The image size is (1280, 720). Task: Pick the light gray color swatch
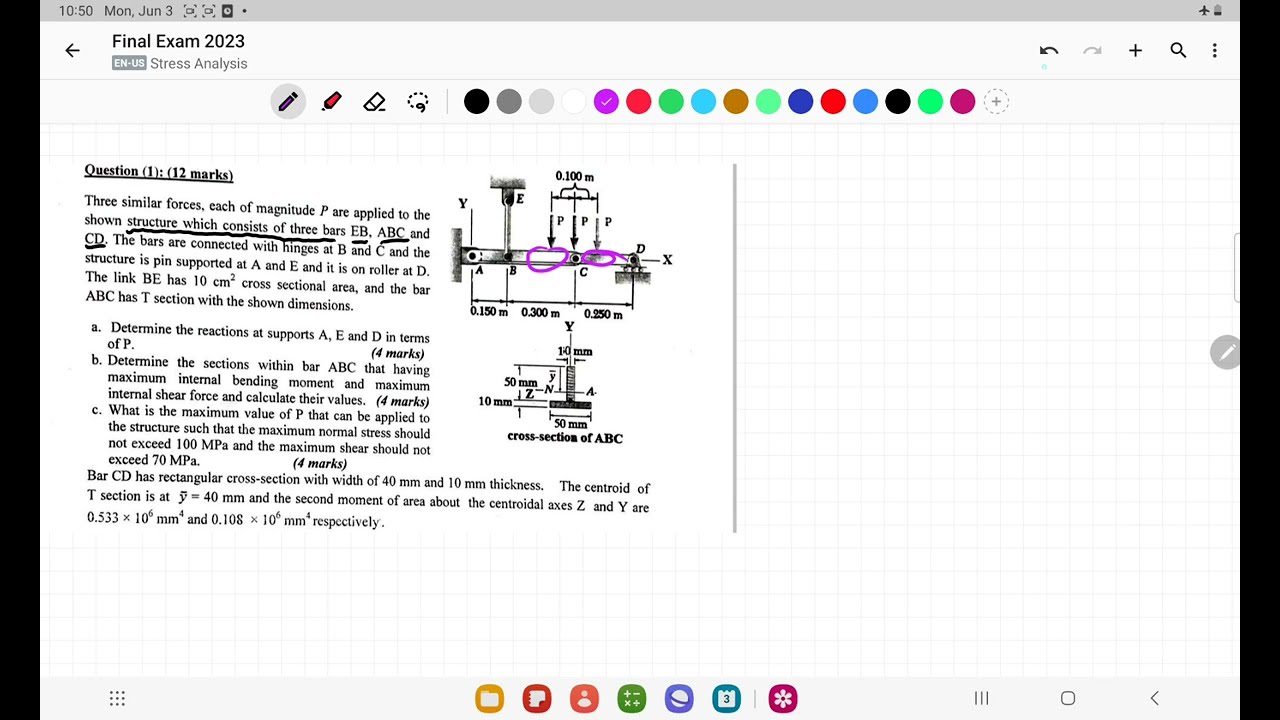point(541,102)
